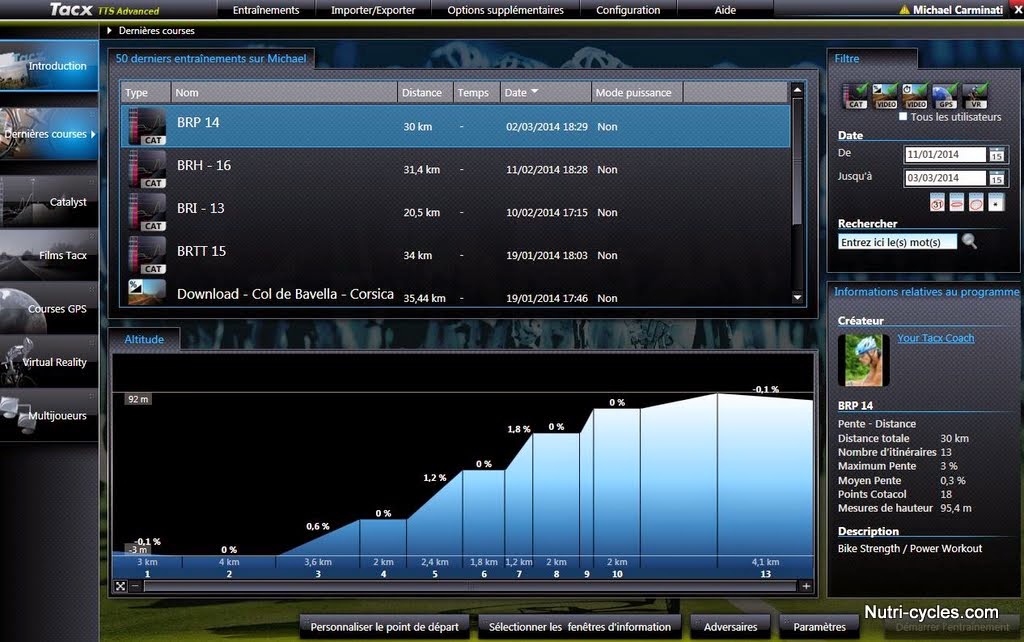Sort the list by Date column
Viewport: 1024px width, 642px height.
(545, 93)
